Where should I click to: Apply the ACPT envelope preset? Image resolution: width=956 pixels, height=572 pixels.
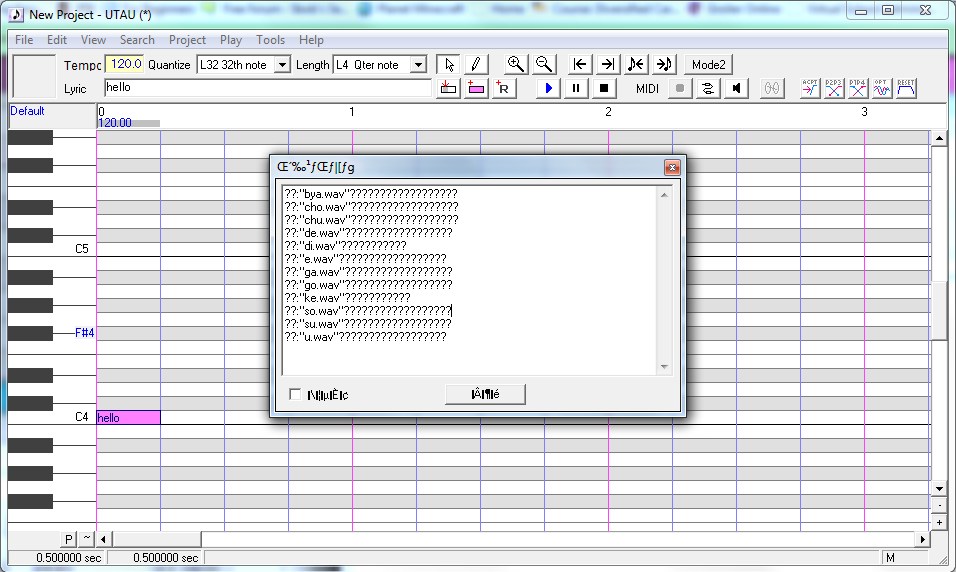pyautogui.click(x=810, y=88)
